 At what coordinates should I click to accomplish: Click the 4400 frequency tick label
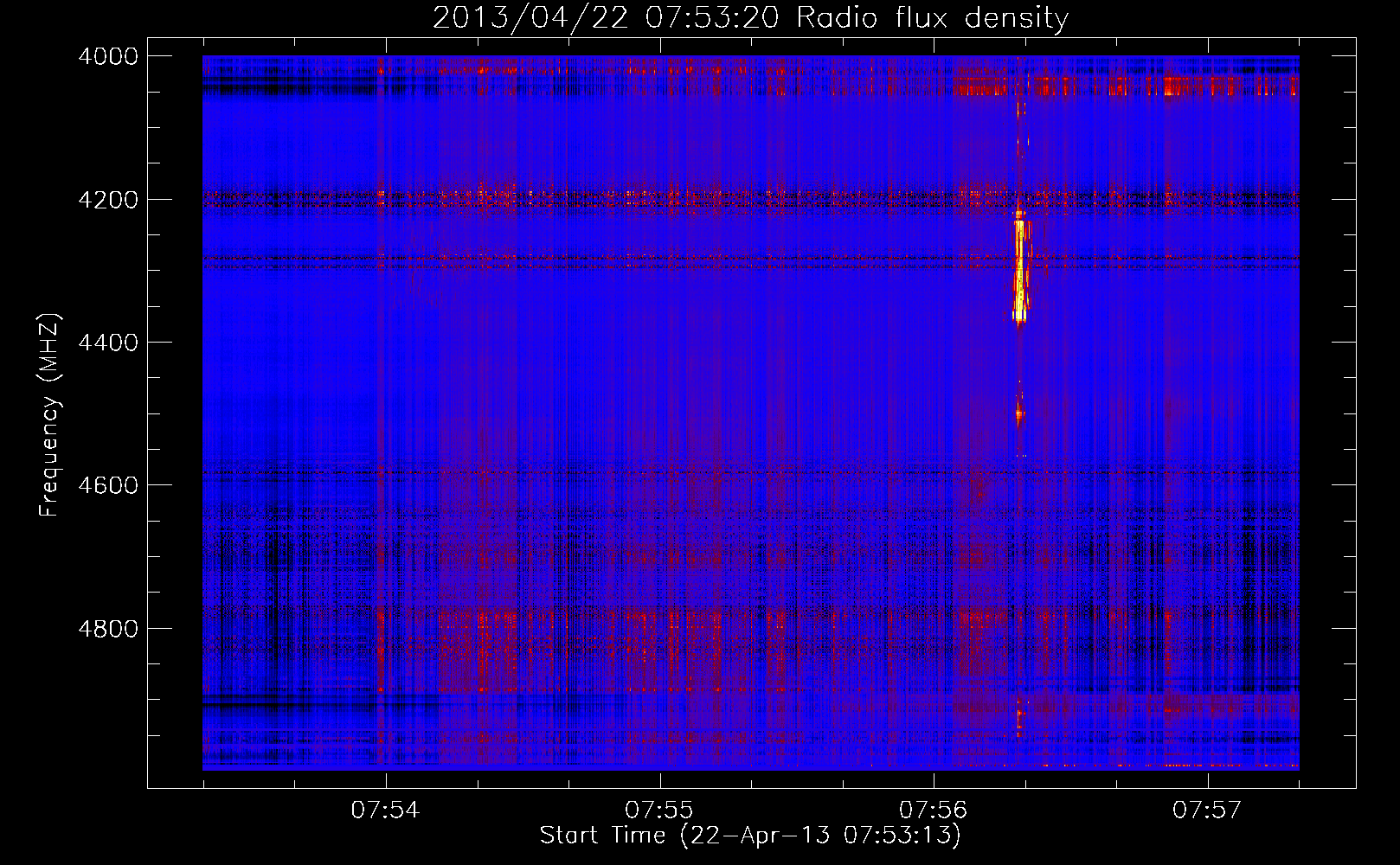(108, 343)
